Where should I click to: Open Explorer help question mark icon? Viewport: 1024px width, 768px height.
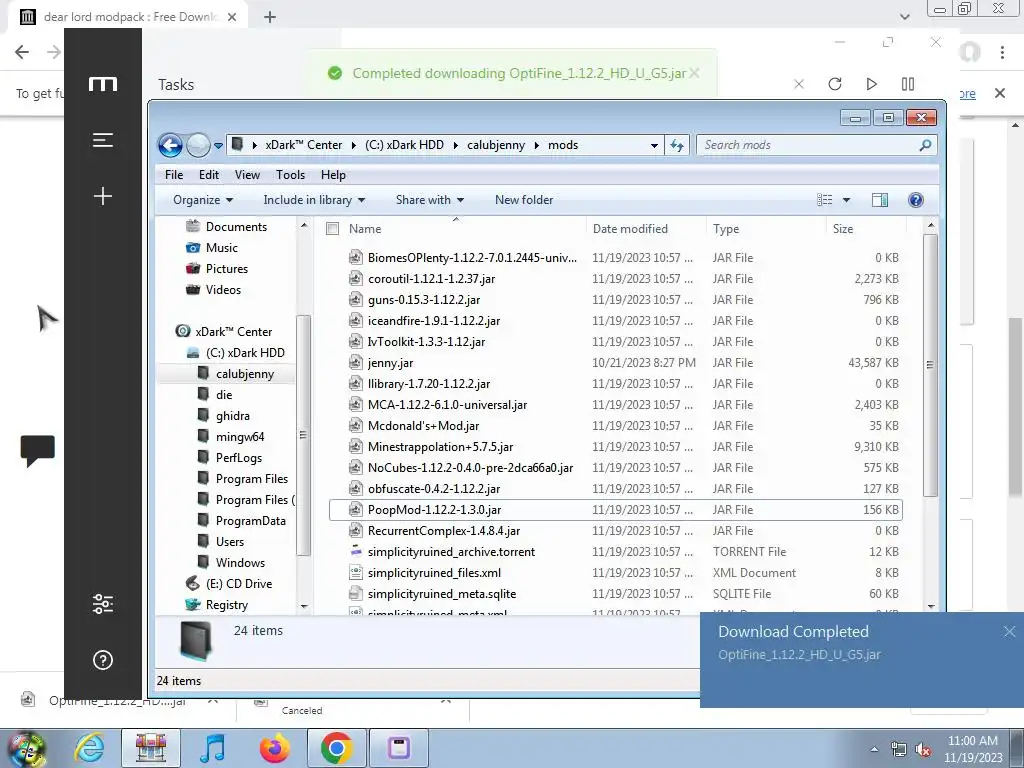pos(916,200)
